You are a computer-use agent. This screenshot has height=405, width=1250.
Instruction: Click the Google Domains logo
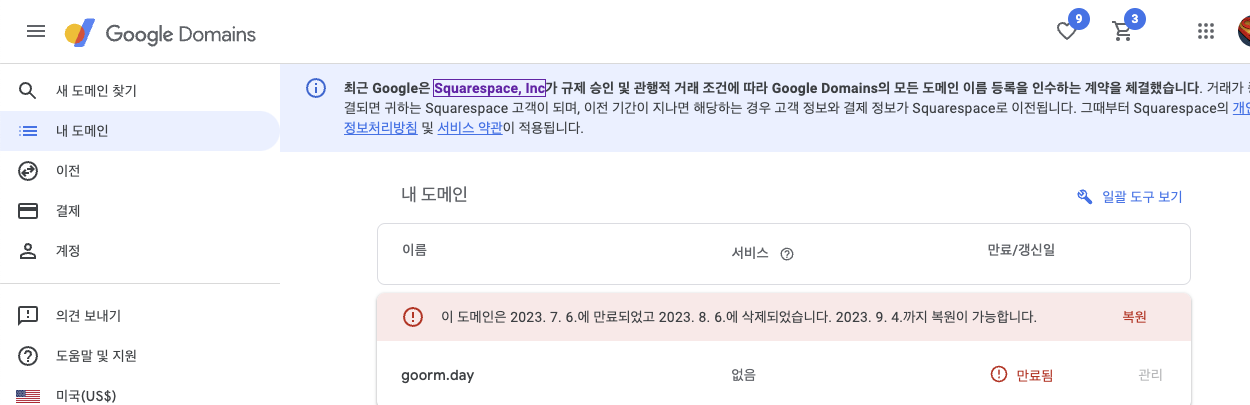pos(160,34)
